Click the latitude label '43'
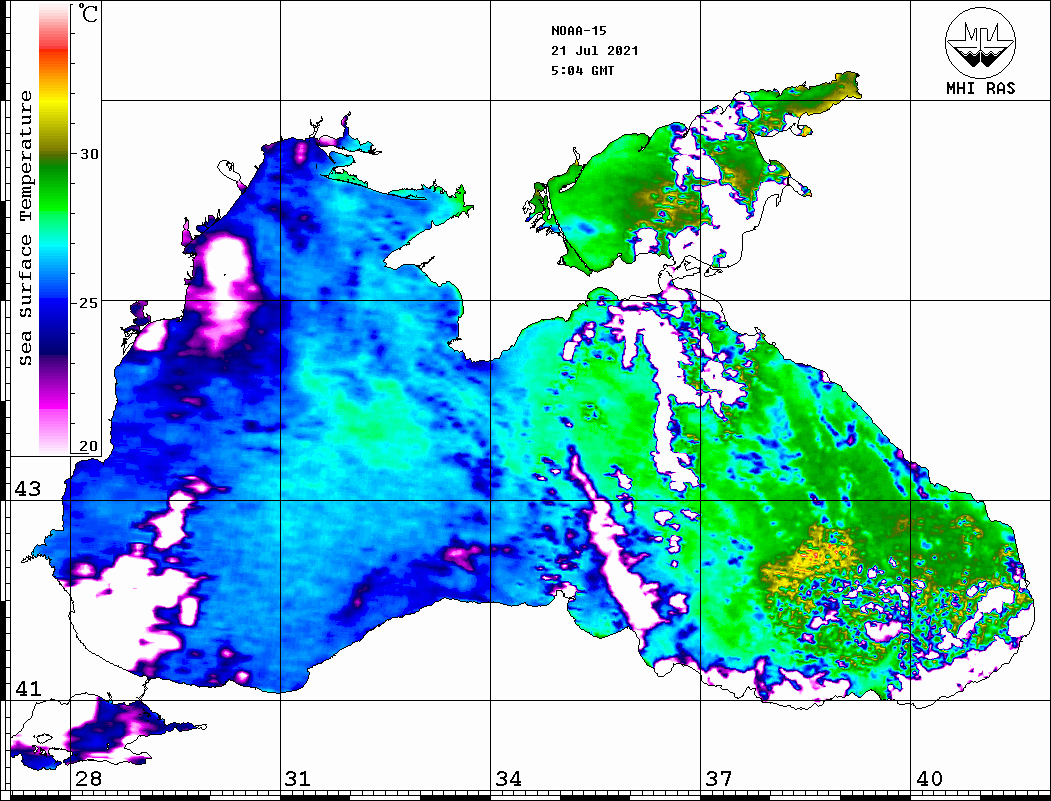 tap(27, 489)
